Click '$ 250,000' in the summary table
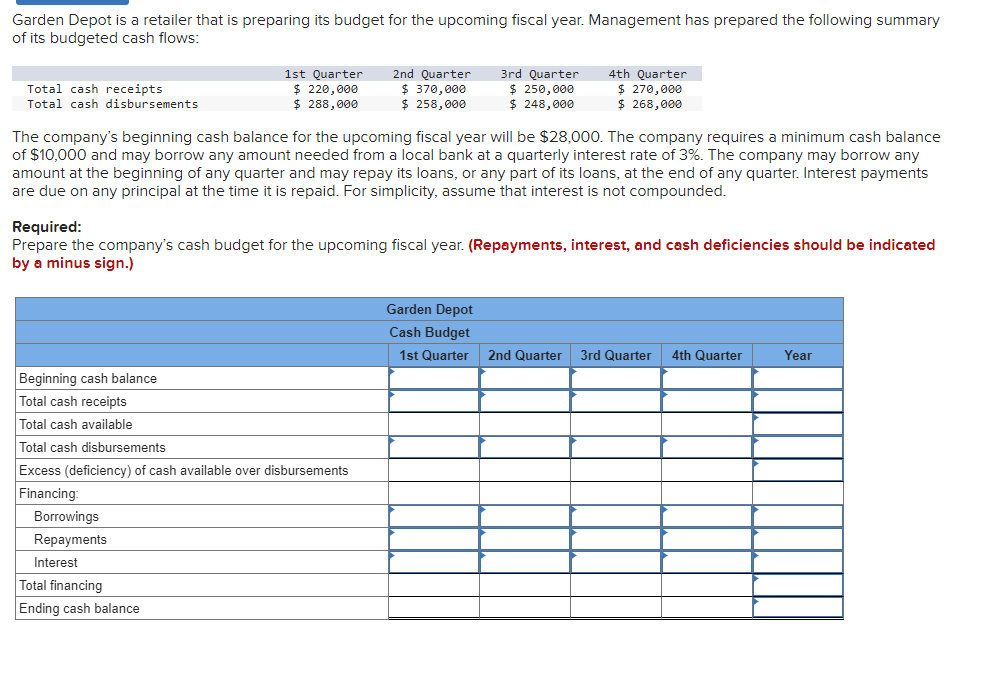Viewport: 991px width, 684px height. [542, 89]
